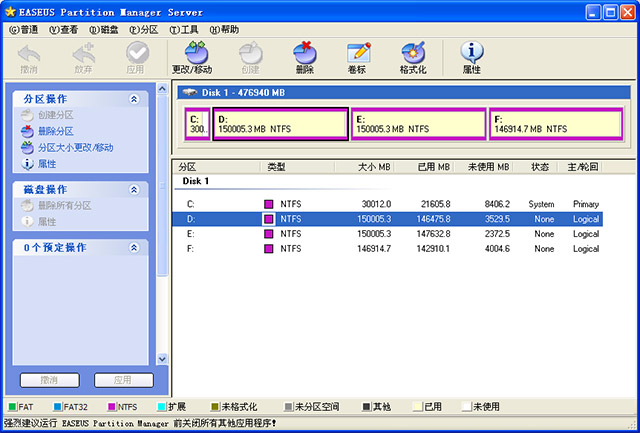The height and width of the screenshot is (433, 640).
Task: Maximize the EASEUS Partition Manager window
Action: click(x=611, y=13)
